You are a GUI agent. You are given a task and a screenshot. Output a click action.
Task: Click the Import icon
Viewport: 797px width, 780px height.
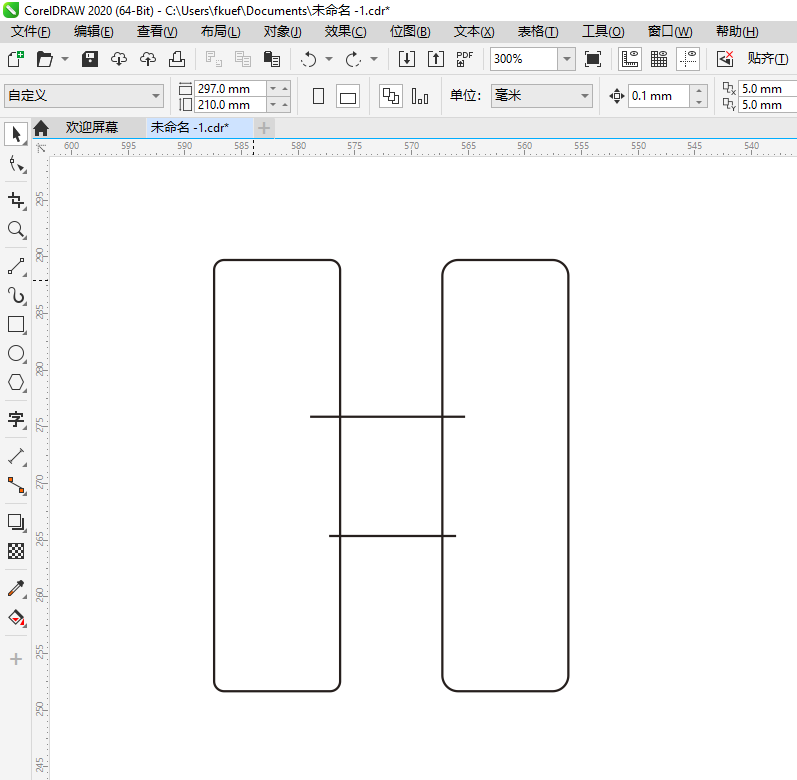(x=407, y=59)
